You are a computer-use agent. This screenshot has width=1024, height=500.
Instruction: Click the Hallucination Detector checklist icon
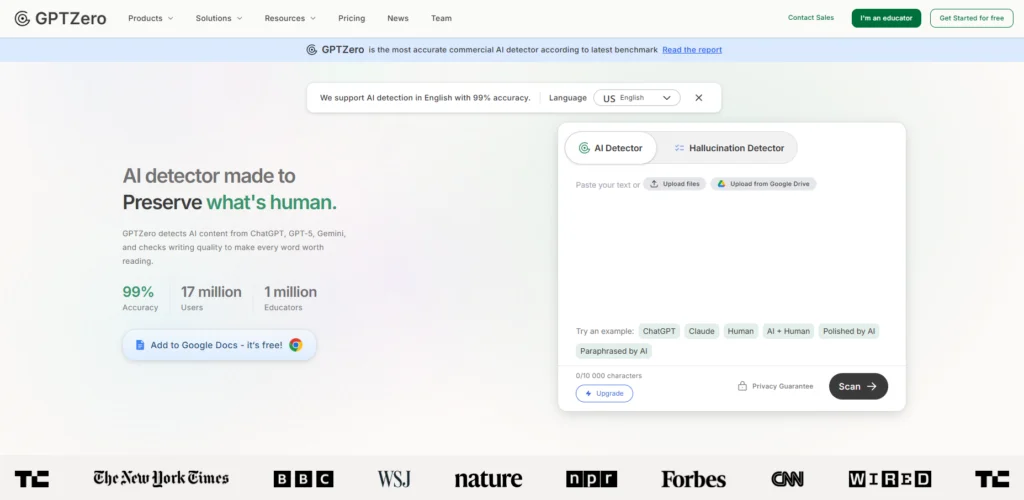click(679, 148)
